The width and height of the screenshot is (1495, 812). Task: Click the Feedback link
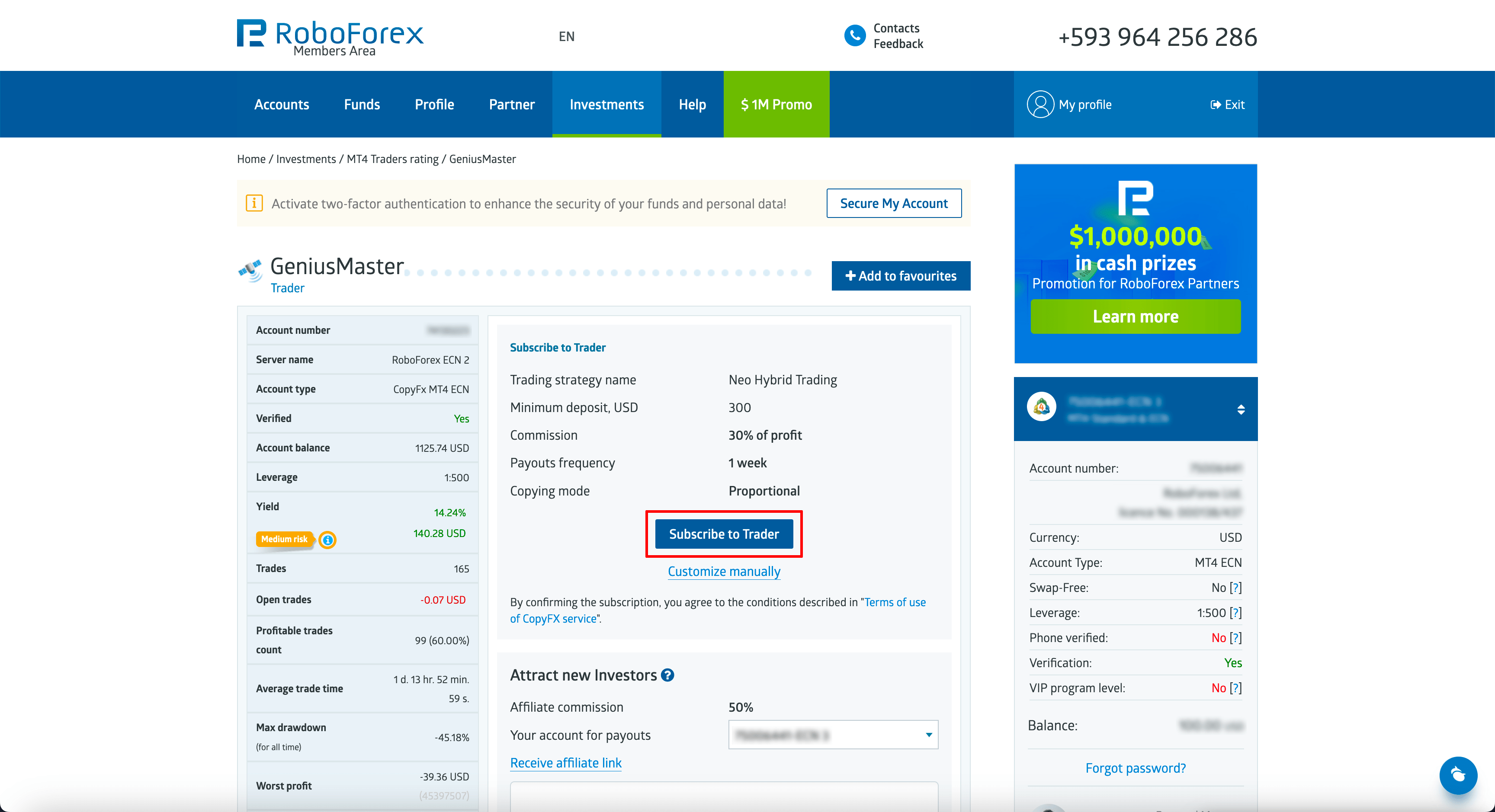pos(898,44)
